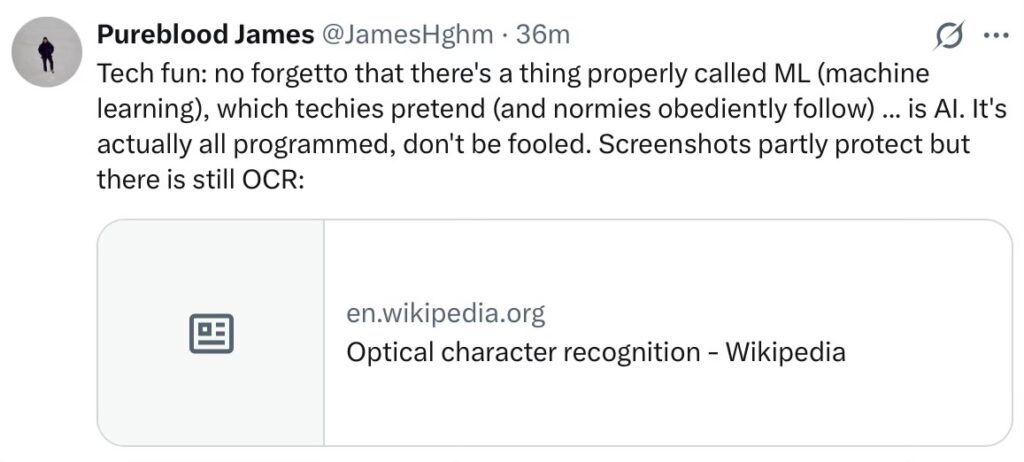This screenshot has width=1024, height=462.
Task: Click Pureblood James's profile avatar
Action: (45, 52)
